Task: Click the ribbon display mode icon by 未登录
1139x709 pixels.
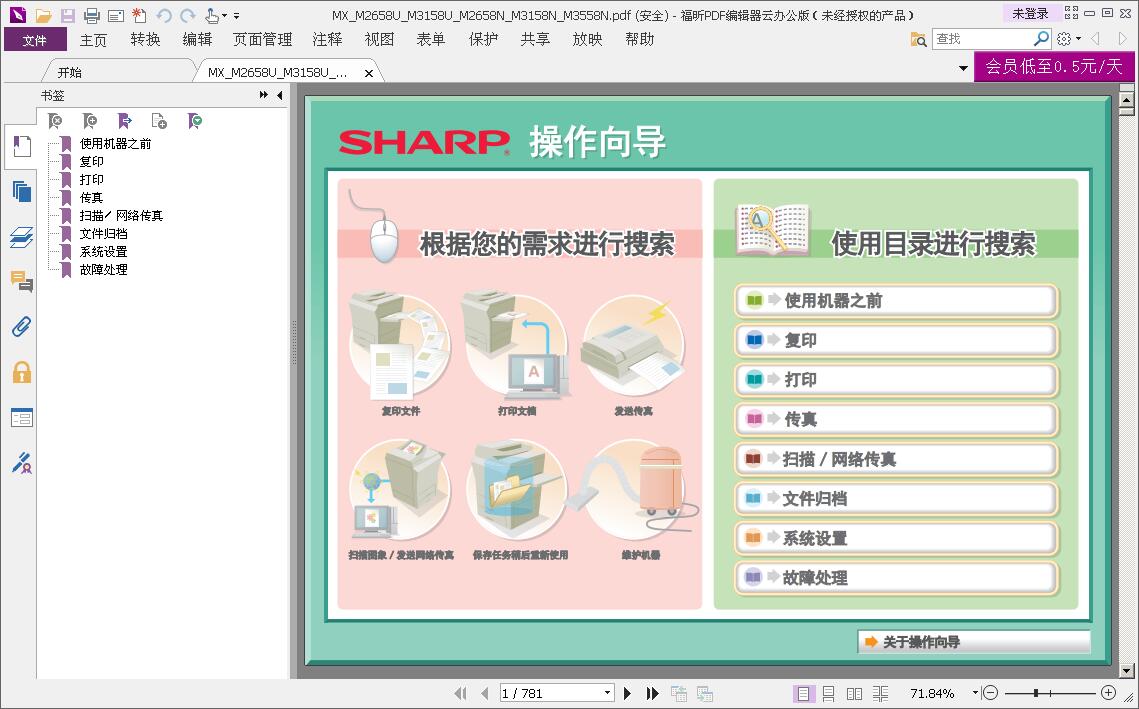Action: point(1071,12)
